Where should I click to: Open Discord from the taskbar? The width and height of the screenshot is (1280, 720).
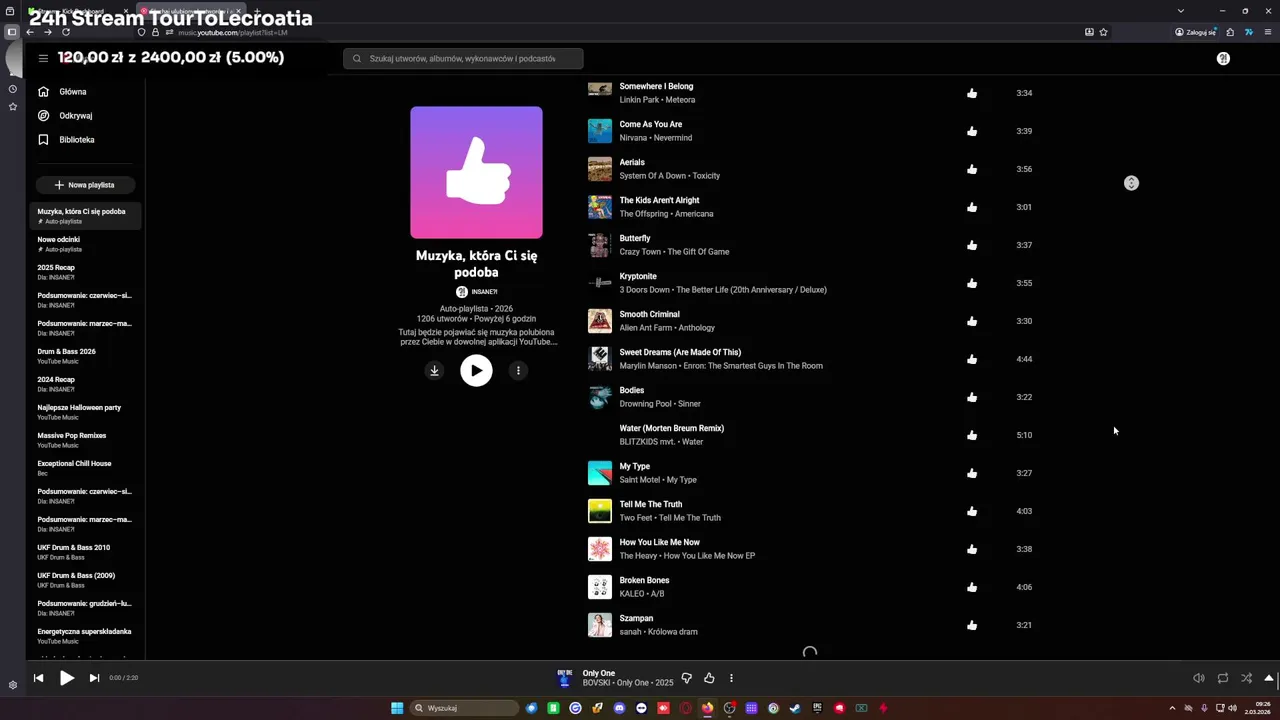(619, 708)
